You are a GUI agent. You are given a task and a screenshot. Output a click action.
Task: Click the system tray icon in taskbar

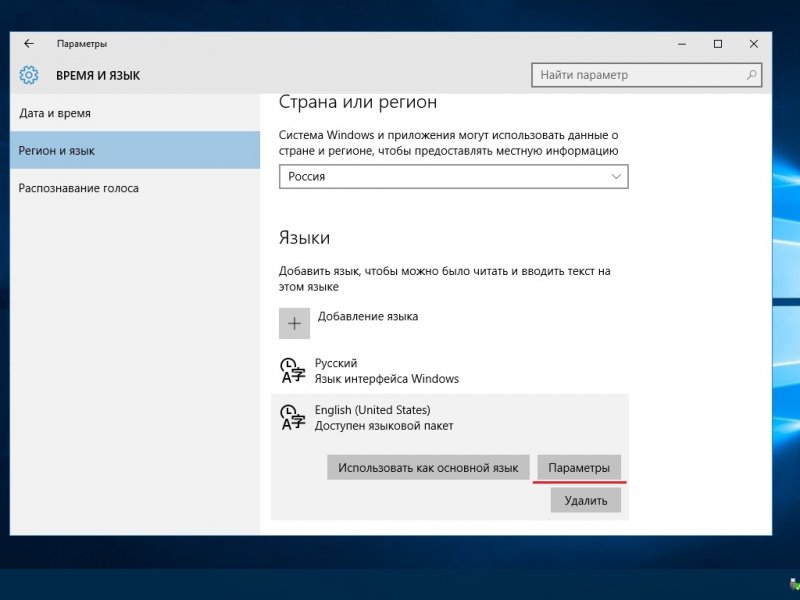[794, 584]
